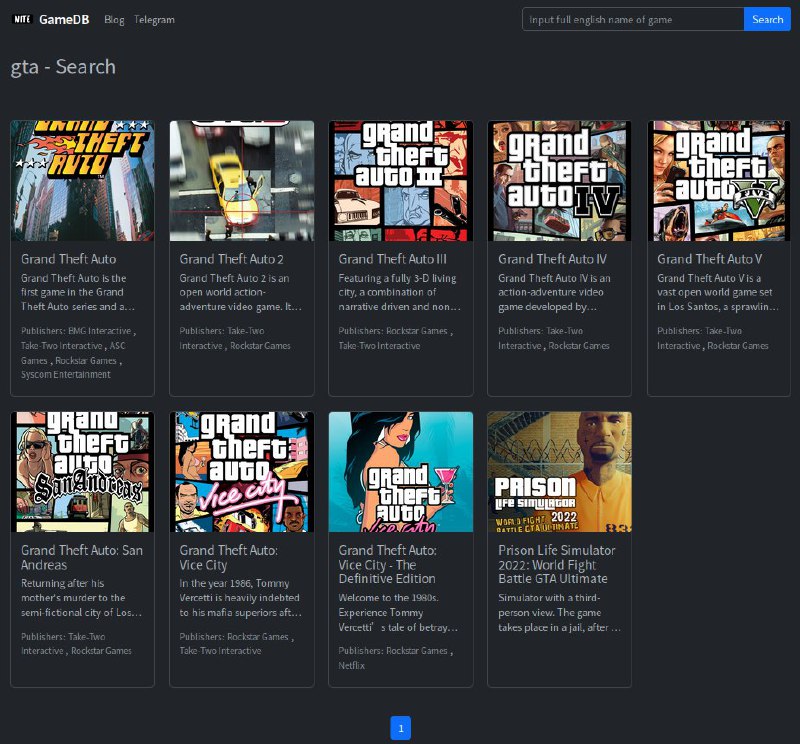
Task: Click the "gta - Search" heading
Action: coord(63,67)
